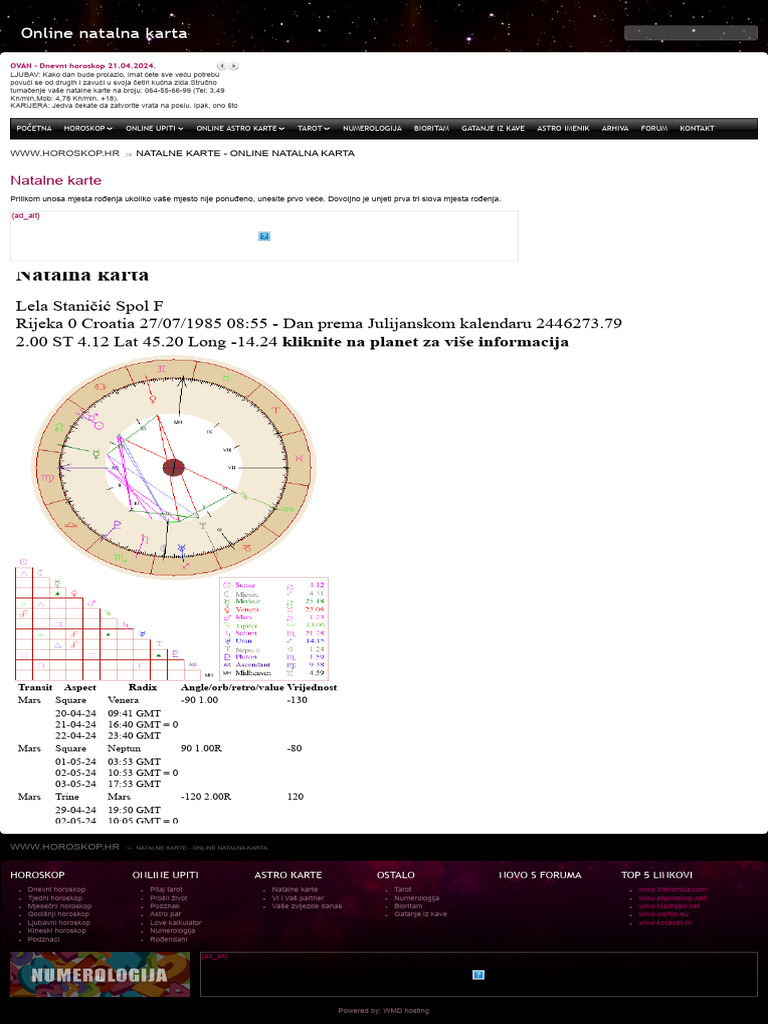Open the Dnevni horoskop footer link

(x=56, y=889)
